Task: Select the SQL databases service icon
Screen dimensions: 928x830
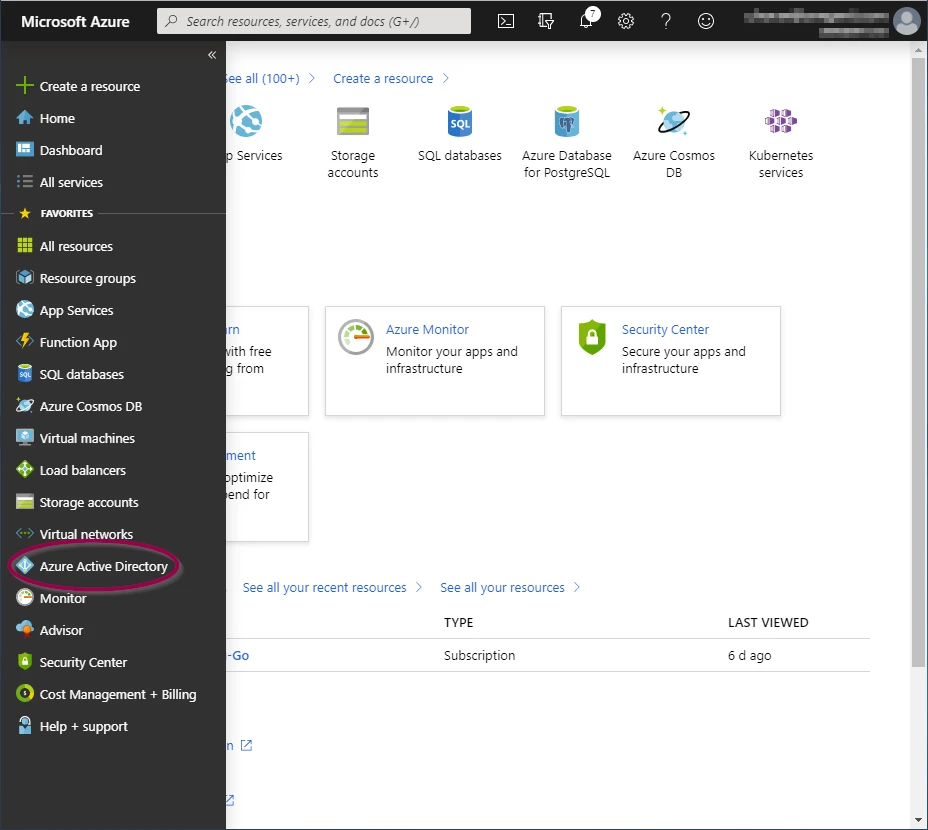Action: click(460, 122)
